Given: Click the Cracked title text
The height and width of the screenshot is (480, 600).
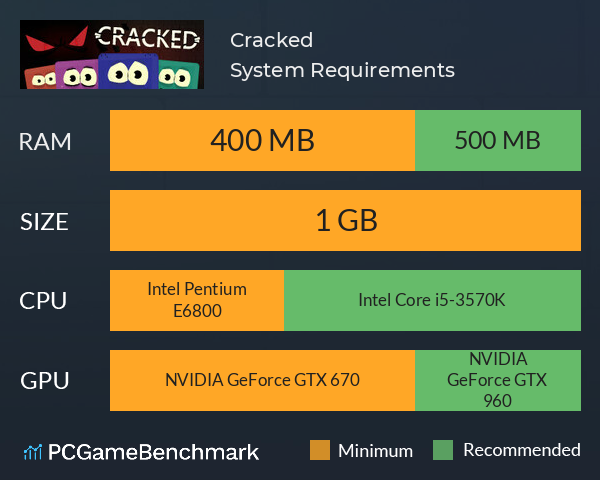Looking at the screenshot, I should [271, 40].
